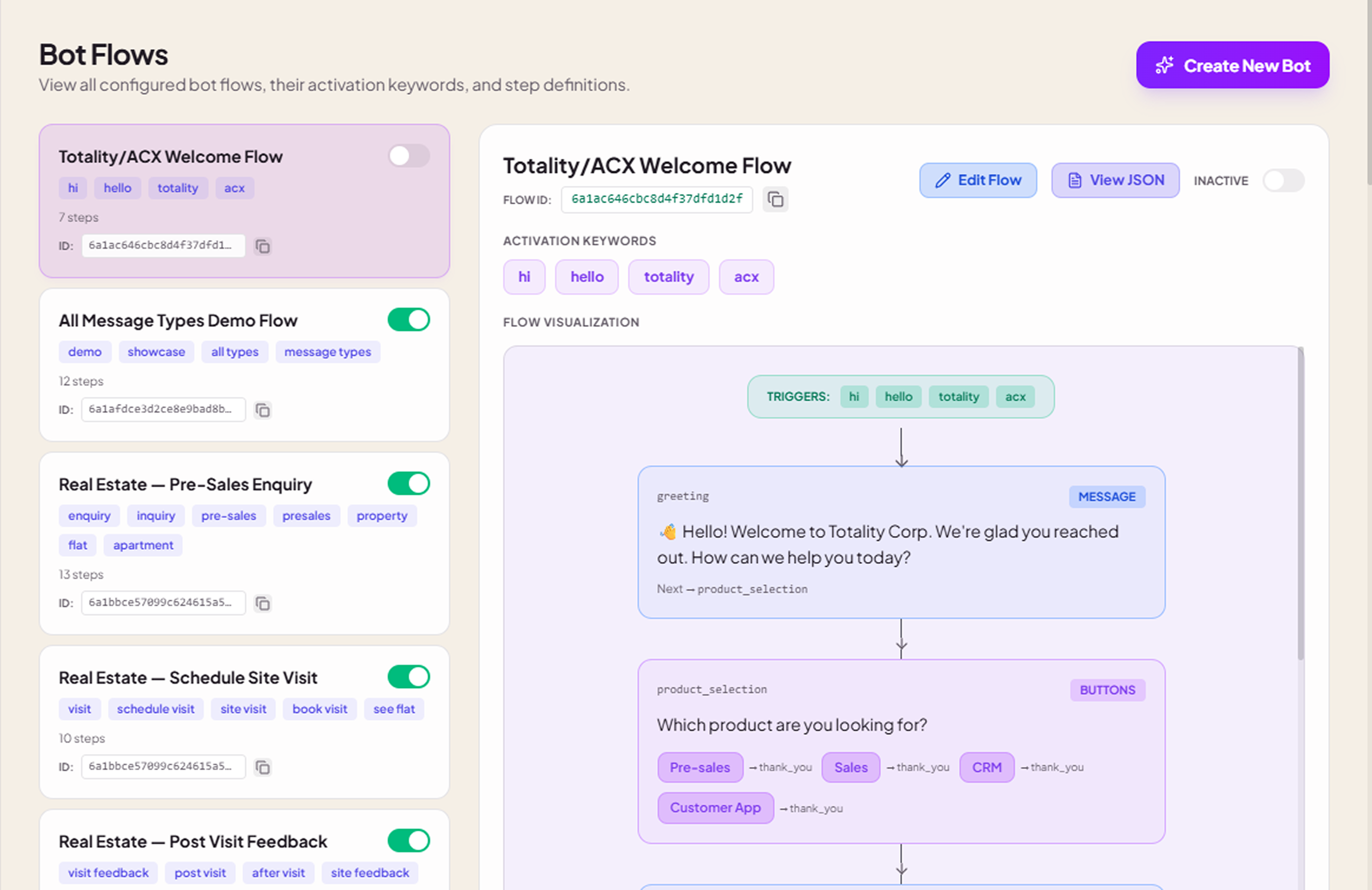Image resolution: width=1372 pixels, height=890 pixels.
Task: Click document icon on View JSON
Action: [1074, 180]
